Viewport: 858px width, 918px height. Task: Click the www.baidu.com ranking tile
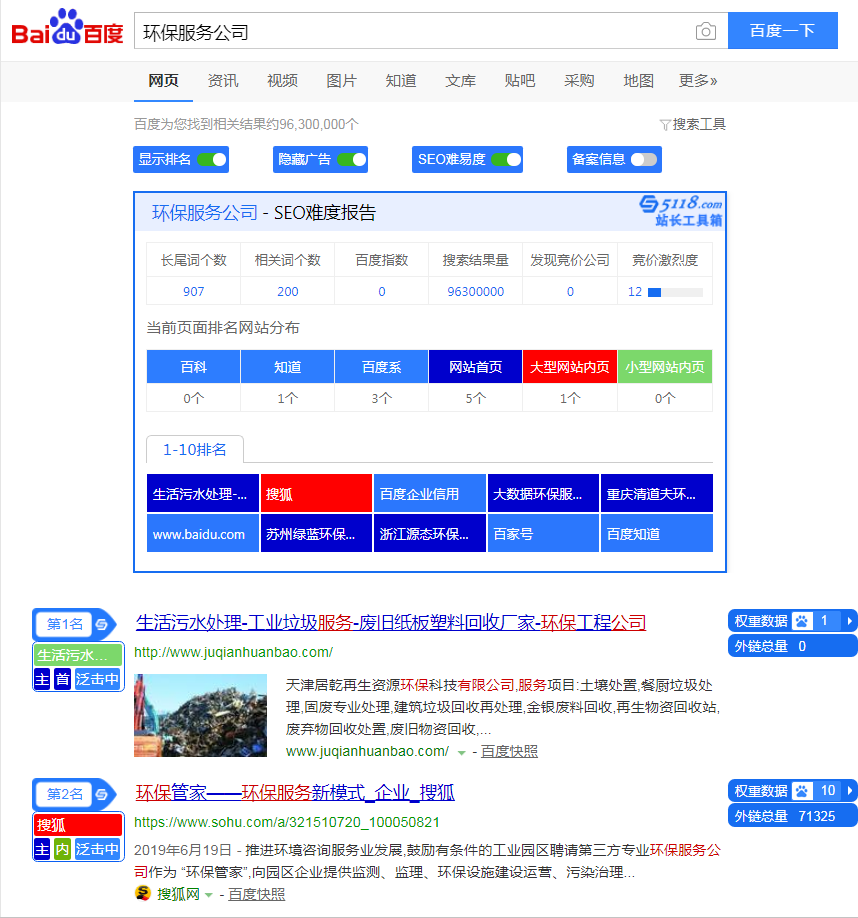point(203,533)
